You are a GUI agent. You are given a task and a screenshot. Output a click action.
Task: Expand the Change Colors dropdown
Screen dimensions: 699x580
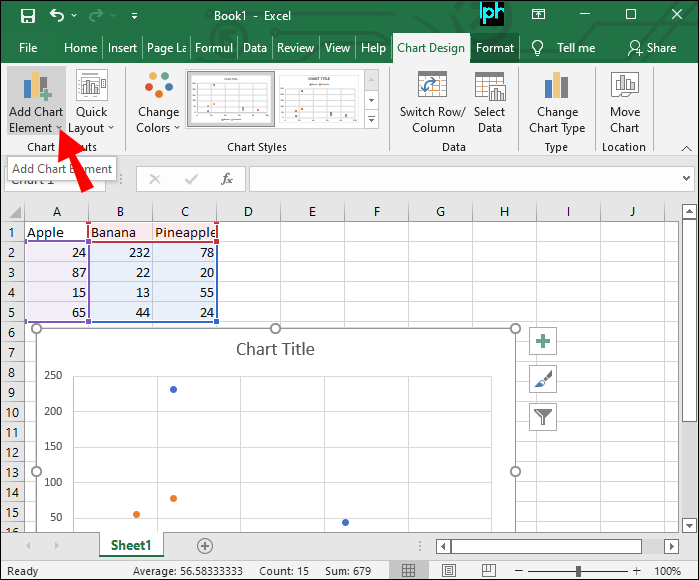158,103
